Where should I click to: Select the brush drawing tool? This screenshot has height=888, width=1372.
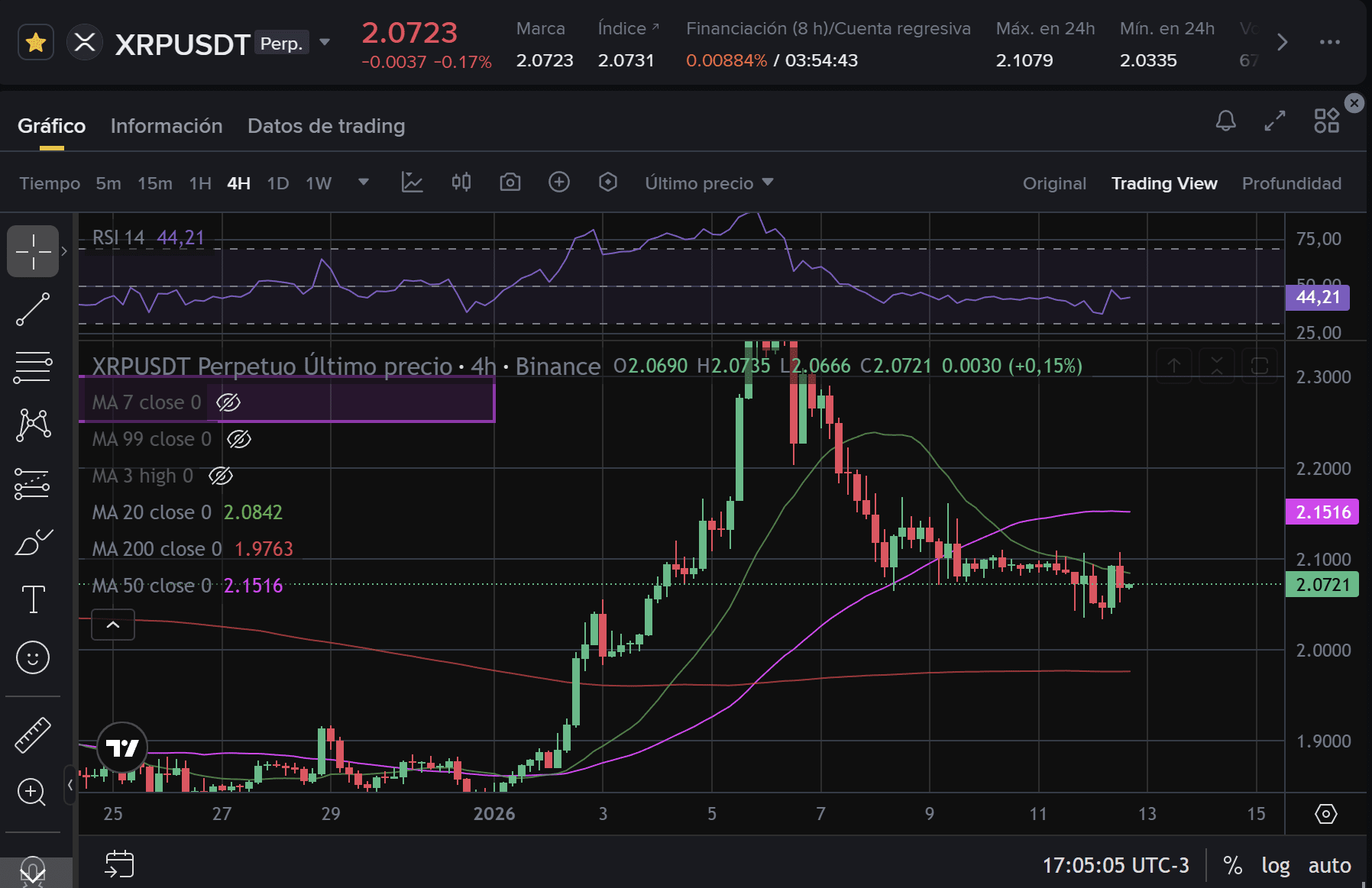(x=33, y=542)
